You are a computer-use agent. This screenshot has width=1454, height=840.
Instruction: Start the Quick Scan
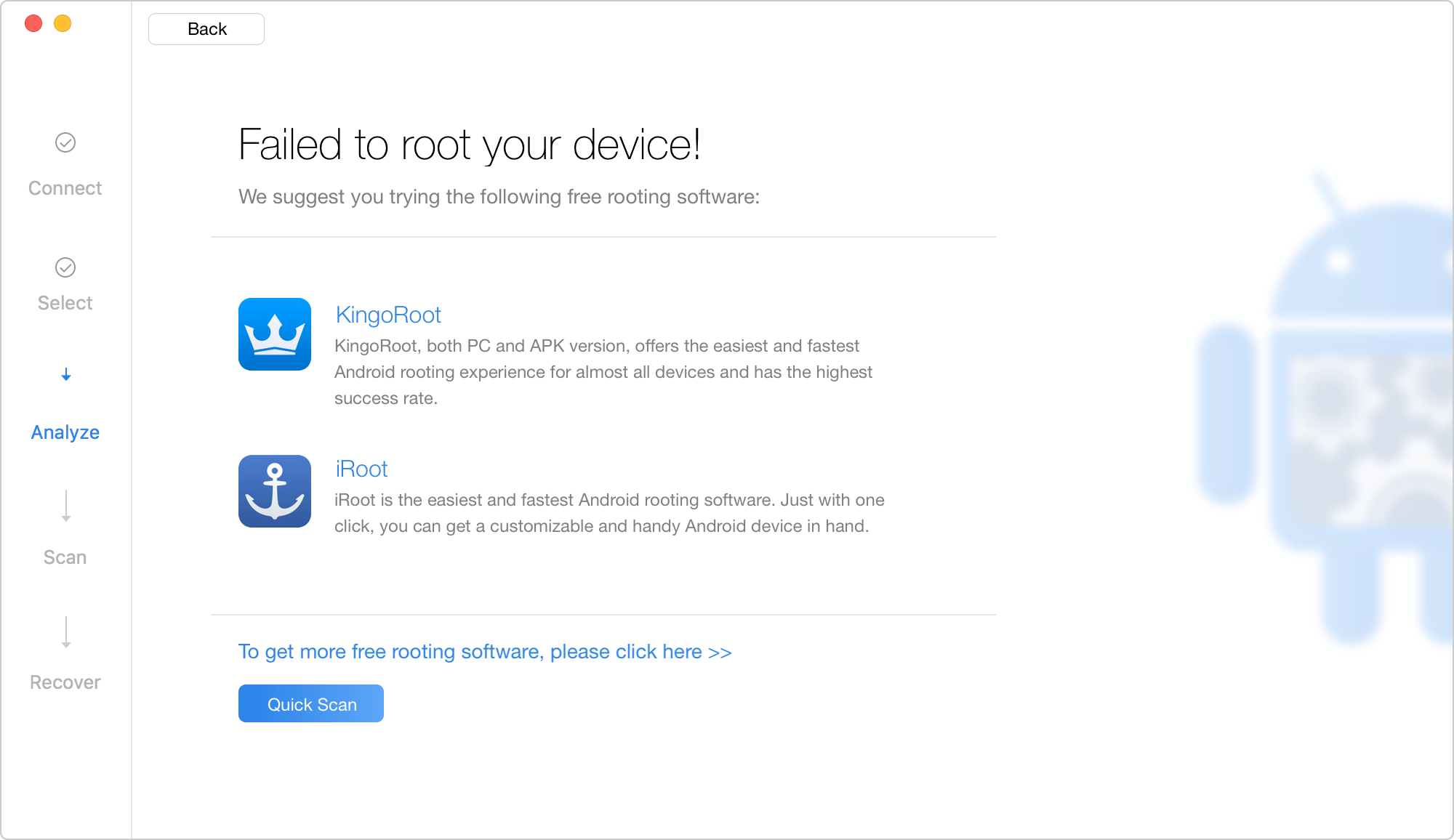[x=311, y=703]
